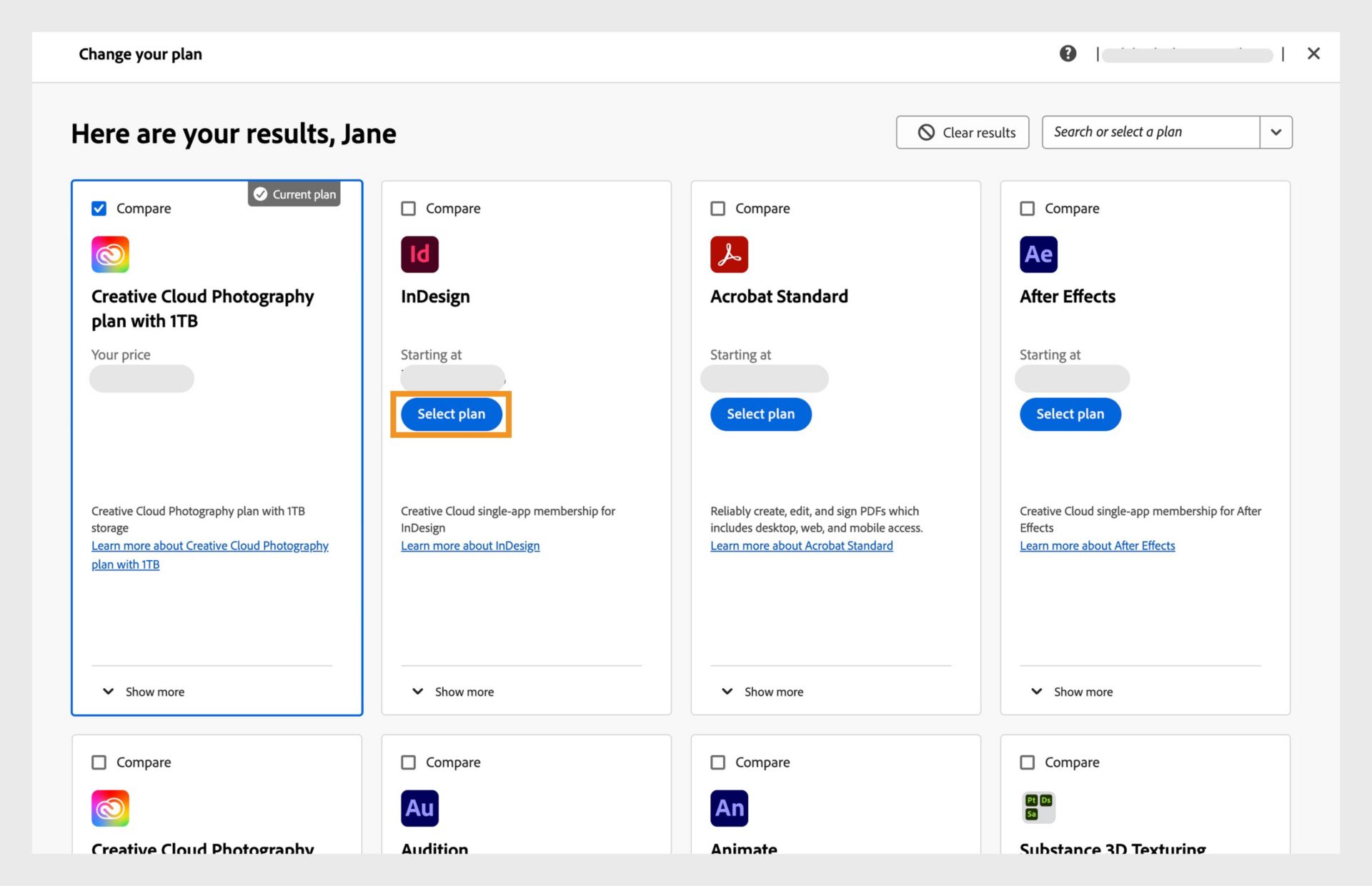
Task: Click the Animate app icon
Action: click(729, 808)
